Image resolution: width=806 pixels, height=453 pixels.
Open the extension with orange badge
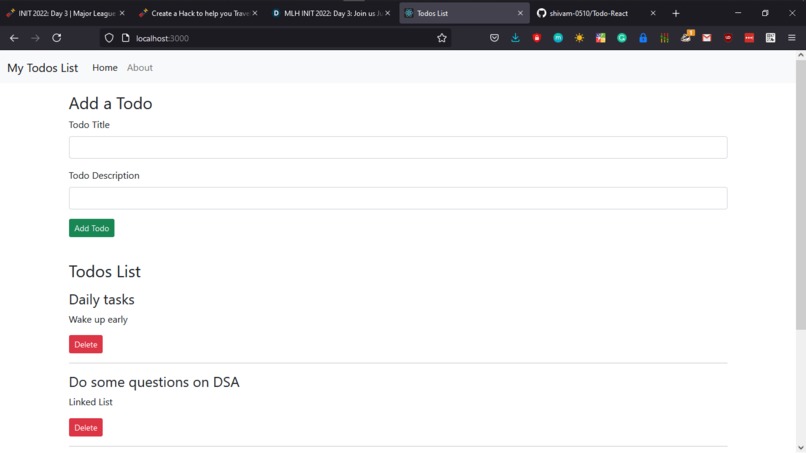pos(686,37)
